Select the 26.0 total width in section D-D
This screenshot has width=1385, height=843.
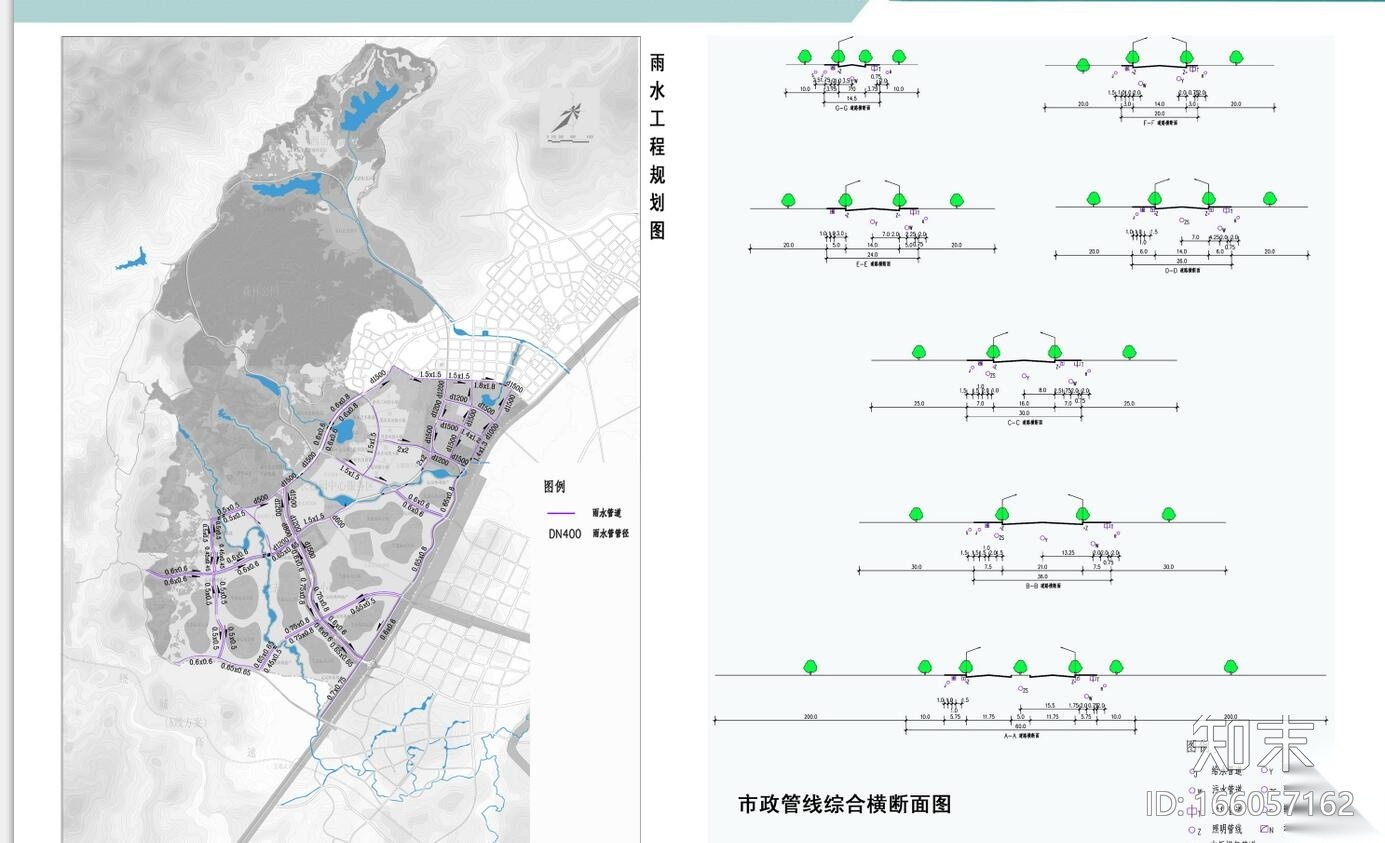pyautogui.click(x=1181, y=261)
